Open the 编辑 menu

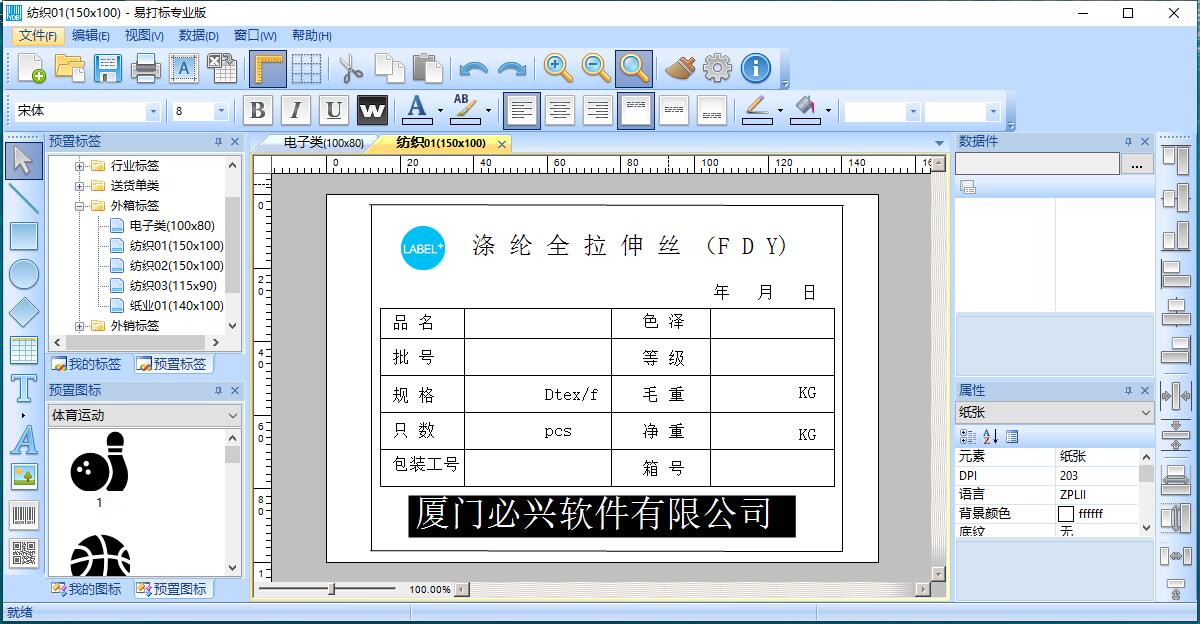click(91, 35)
